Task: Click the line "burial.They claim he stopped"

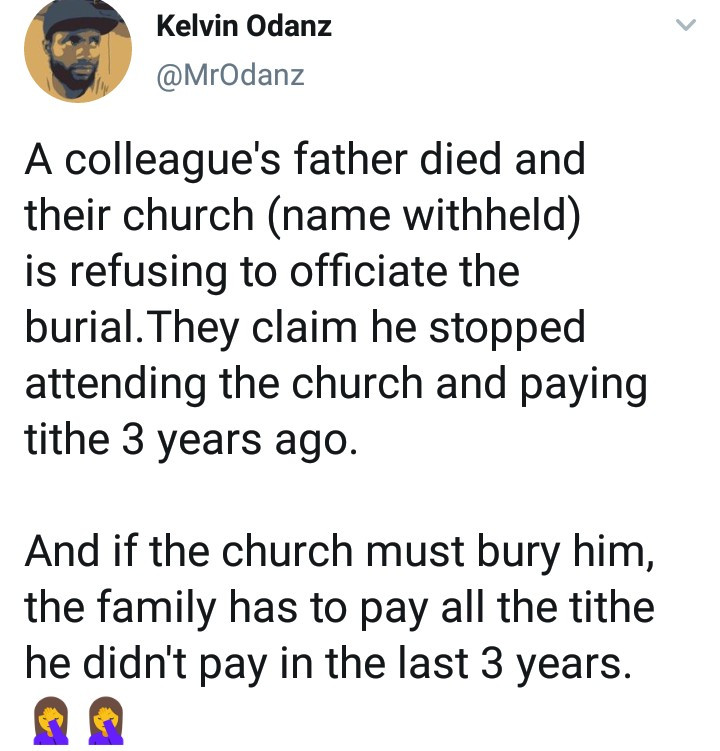Action: coord(305,329)
